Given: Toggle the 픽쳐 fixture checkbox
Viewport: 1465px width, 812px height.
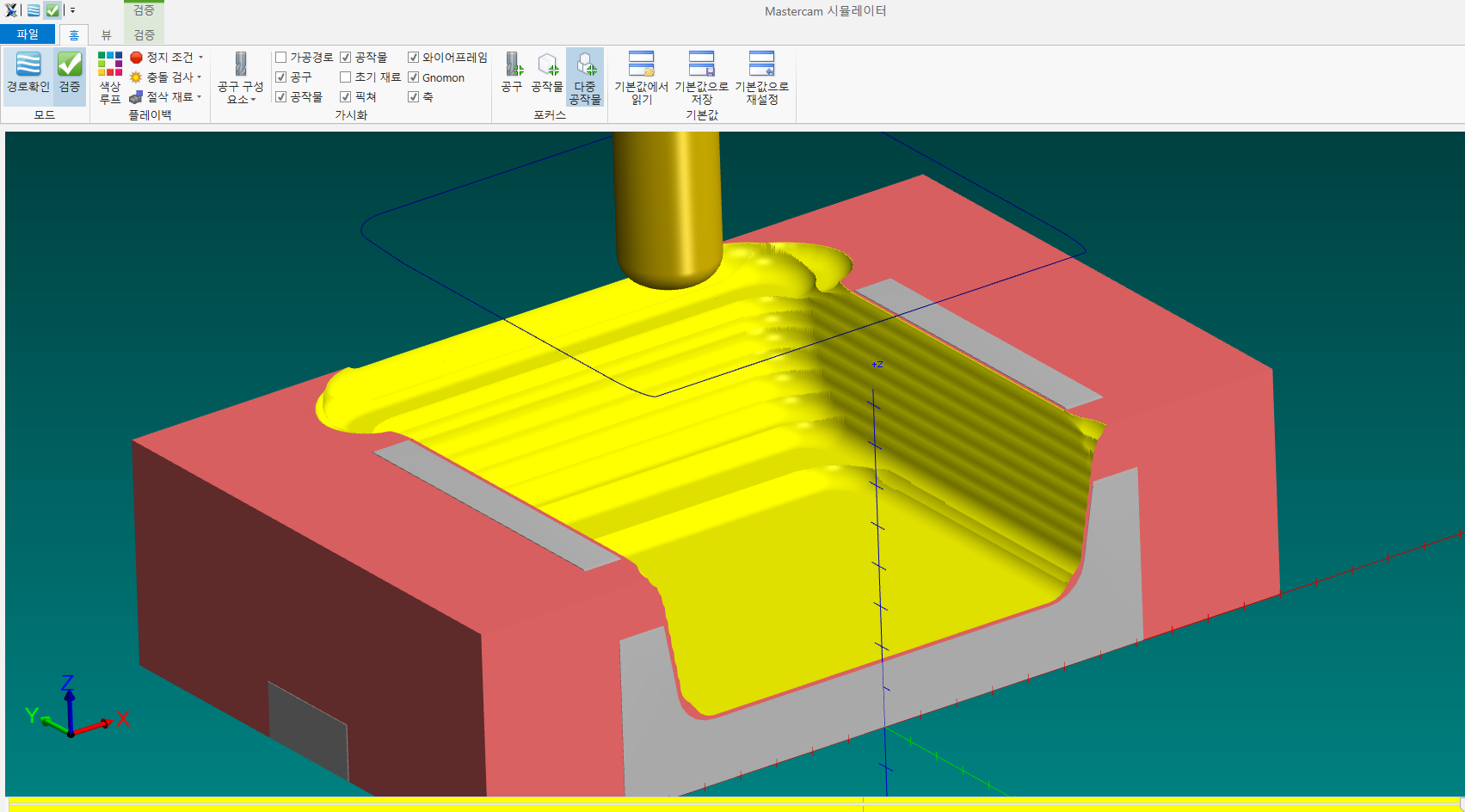Looking at the screenshot, I should click(x=345, y=96).
